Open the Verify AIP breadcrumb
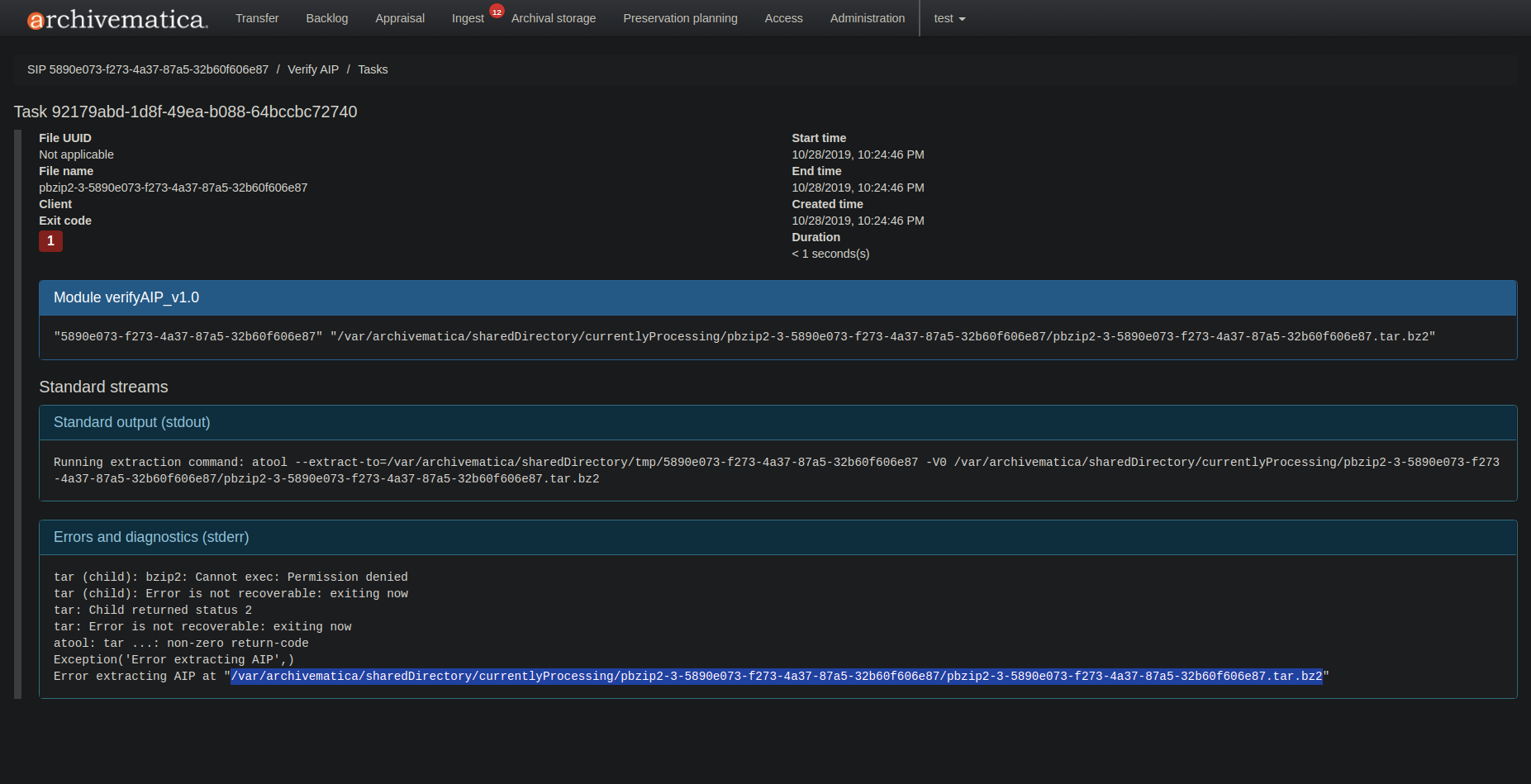Viewport: 1531px width, 784px height. (x=313, y=69)
